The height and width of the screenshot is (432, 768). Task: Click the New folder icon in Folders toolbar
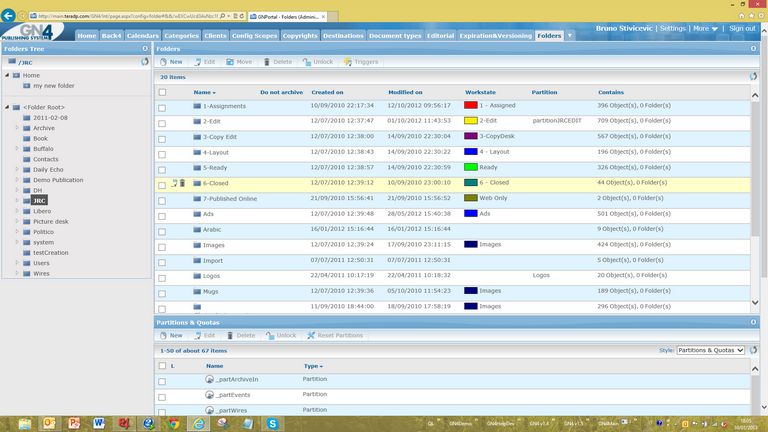(164, 62)
